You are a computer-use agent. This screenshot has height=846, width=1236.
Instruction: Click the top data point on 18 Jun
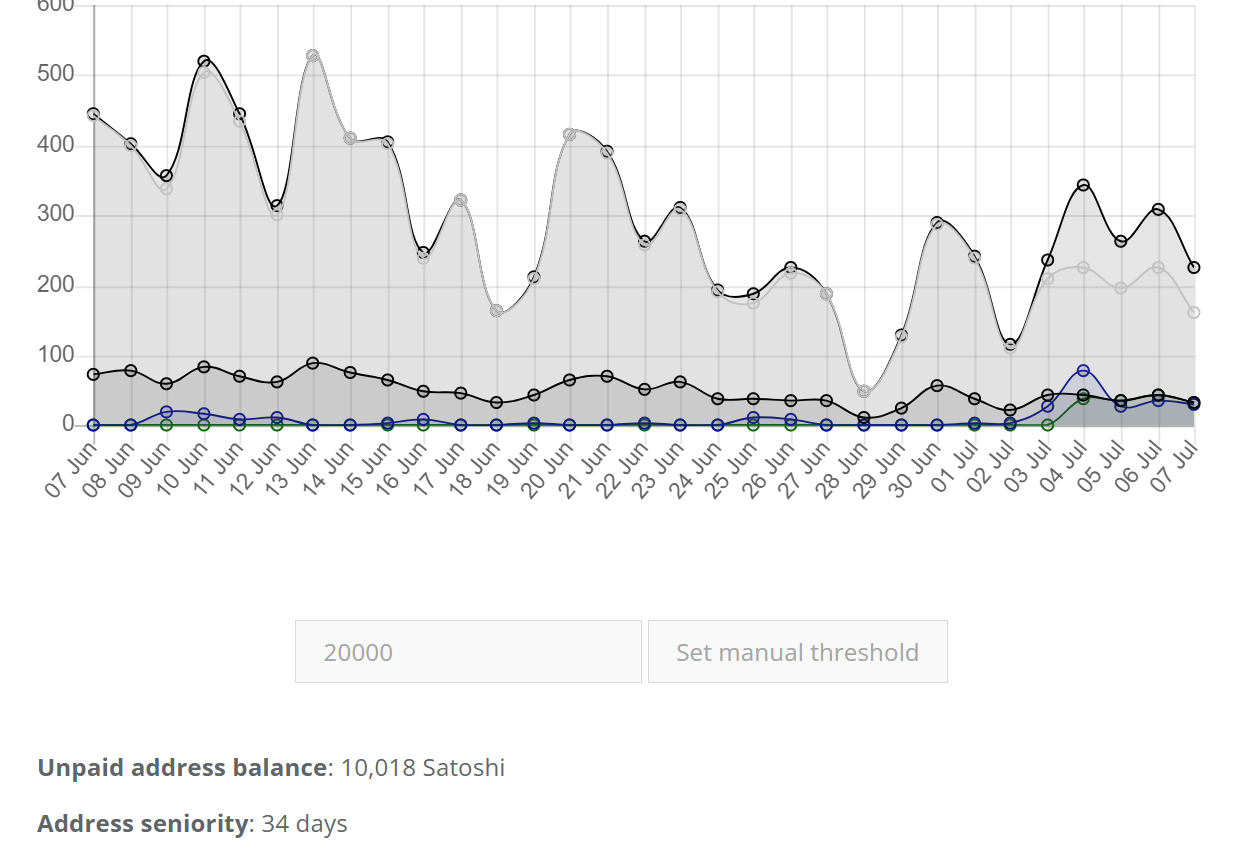click(496, 311)
